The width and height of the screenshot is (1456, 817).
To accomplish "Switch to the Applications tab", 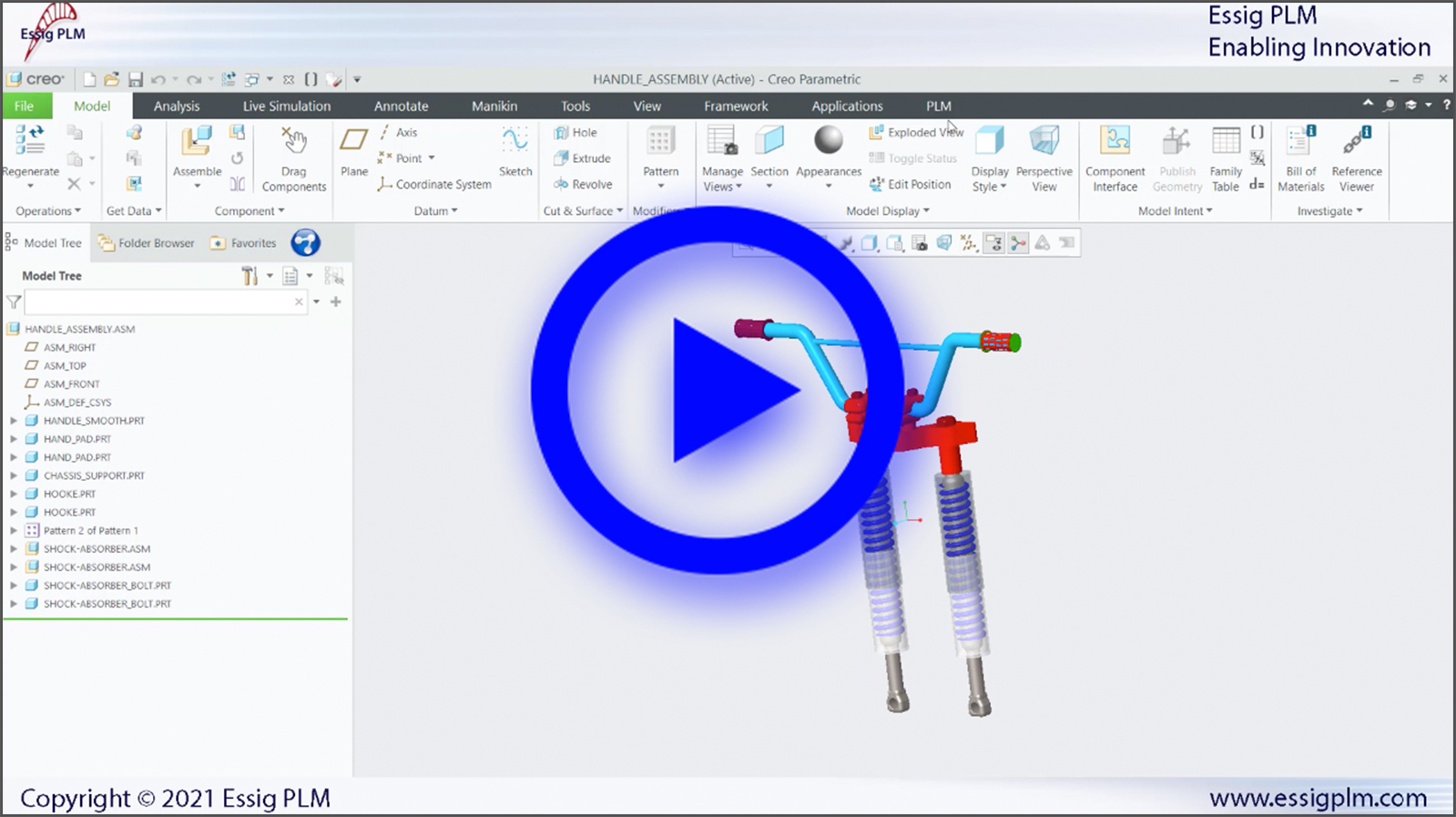I will point(847,106).
